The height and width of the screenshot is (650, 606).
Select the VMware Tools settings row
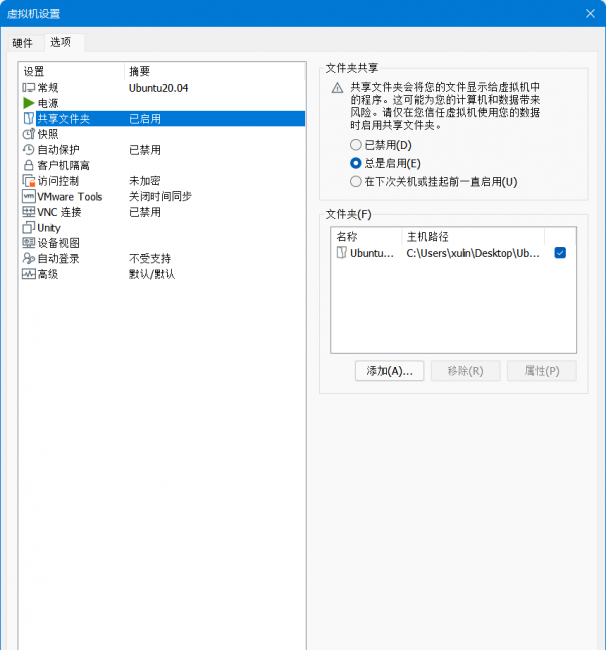click(x=163, y=196)
